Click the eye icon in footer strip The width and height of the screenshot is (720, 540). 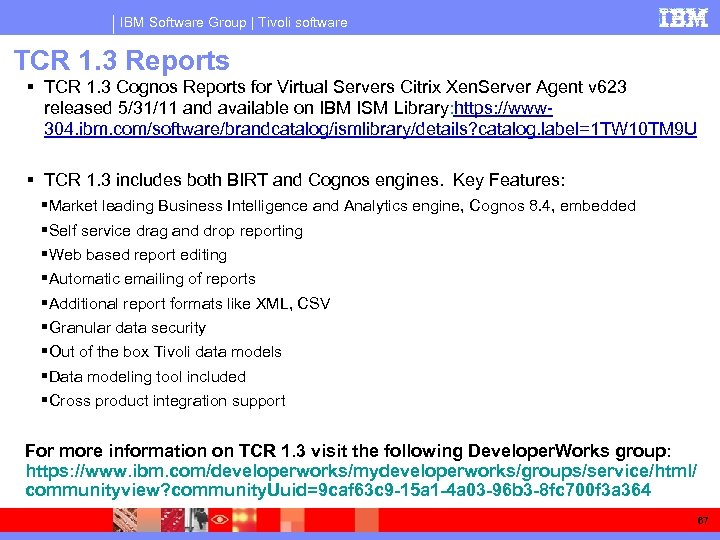tap(219, 520)
